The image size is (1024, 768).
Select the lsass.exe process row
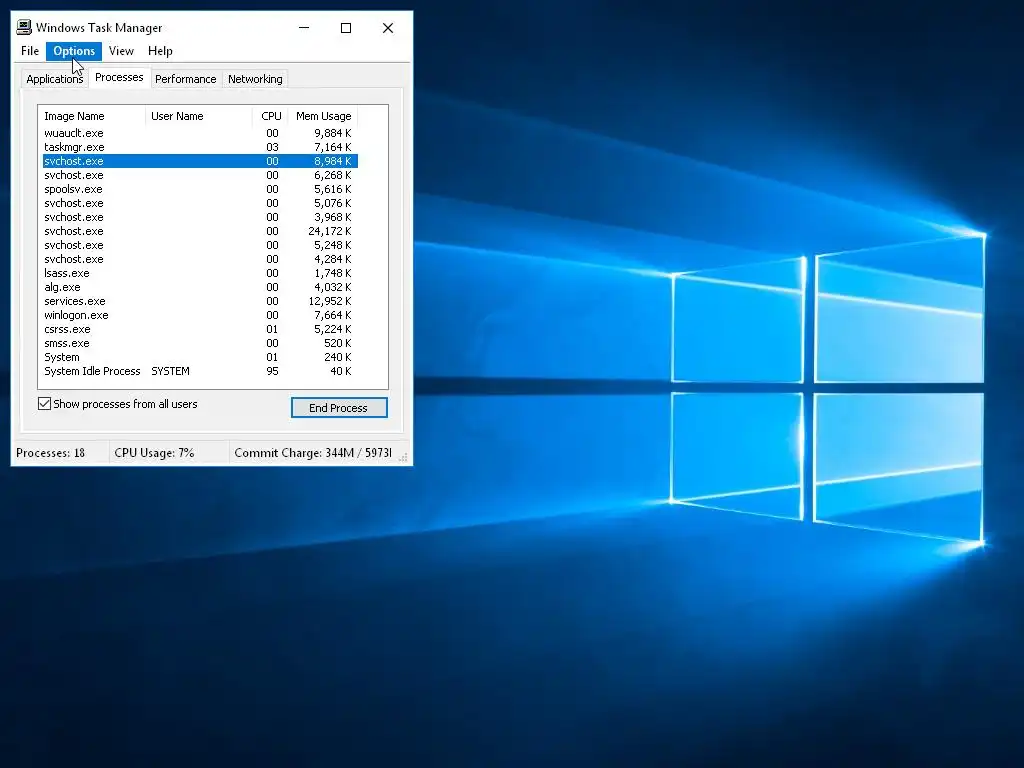click(198, 273)
